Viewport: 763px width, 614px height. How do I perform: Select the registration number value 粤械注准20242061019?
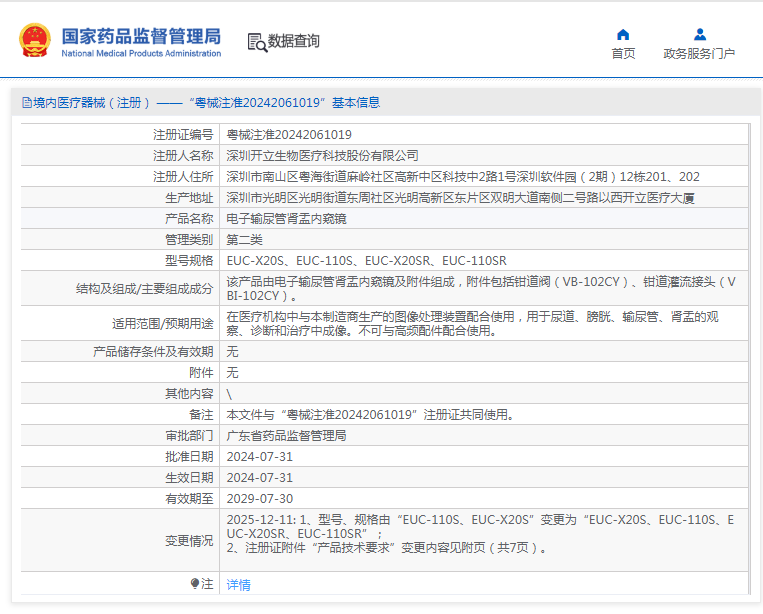point(289,134)
